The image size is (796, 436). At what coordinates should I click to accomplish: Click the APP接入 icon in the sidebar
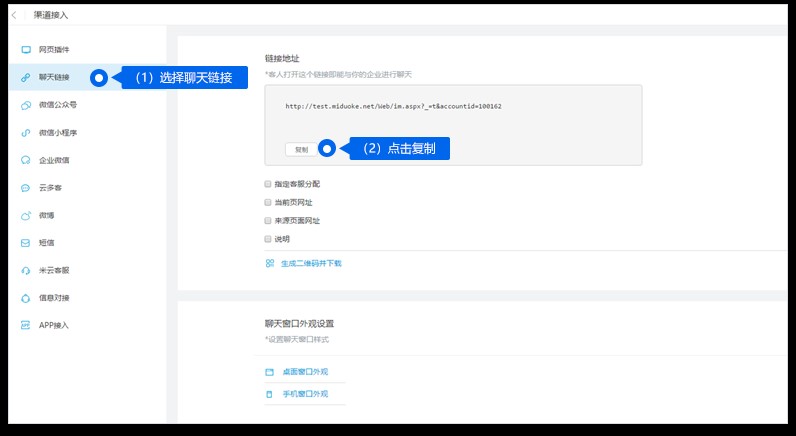click(x=26, y=325)
